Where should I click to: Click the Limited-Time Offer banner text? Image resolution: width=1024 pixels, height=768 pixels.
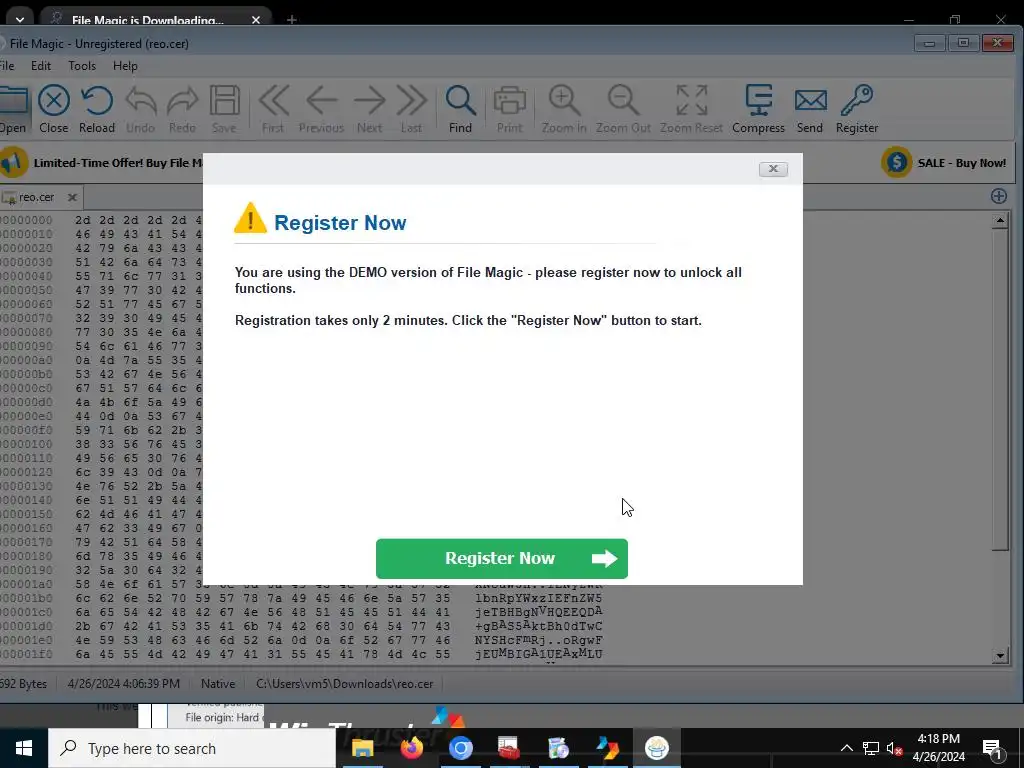[118, 163]
